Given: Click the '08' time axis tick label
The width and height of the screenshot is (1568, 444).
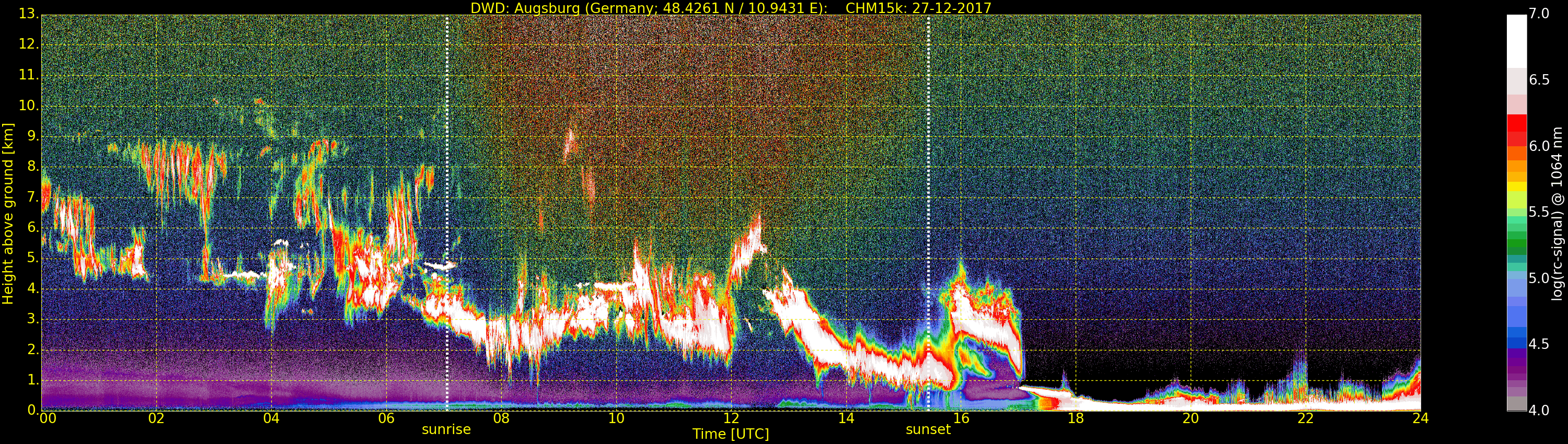Looking at the screenshot, I should (x=502, y=418).
